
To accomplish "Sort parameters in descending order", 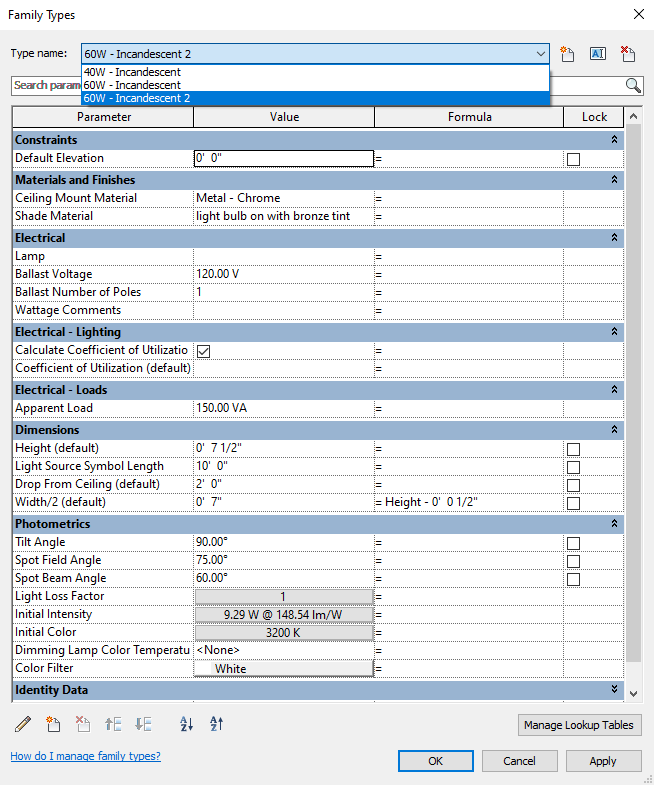I will [217, 724].
